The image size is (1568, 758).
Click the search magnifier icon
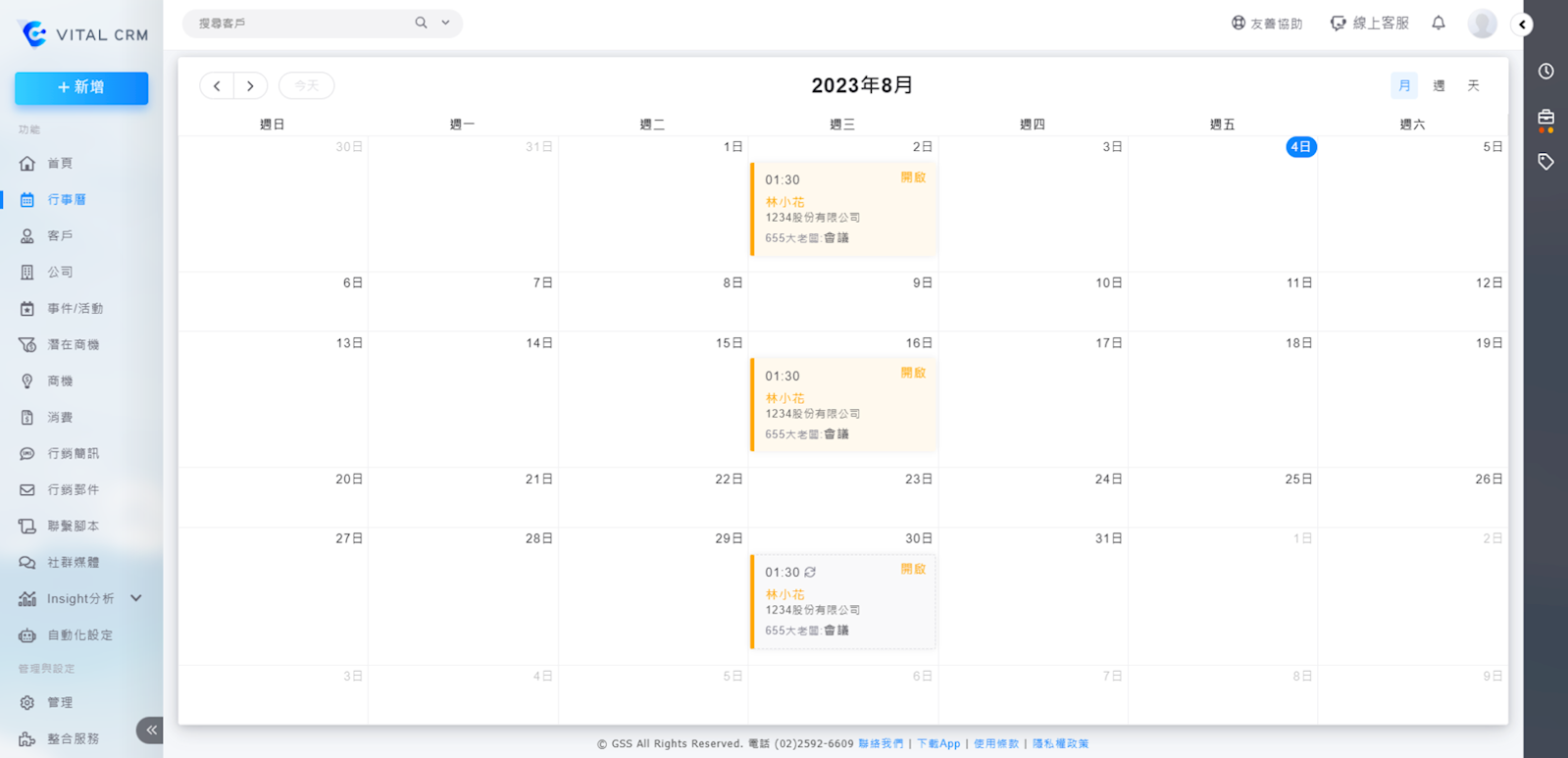tap(421, 23)
